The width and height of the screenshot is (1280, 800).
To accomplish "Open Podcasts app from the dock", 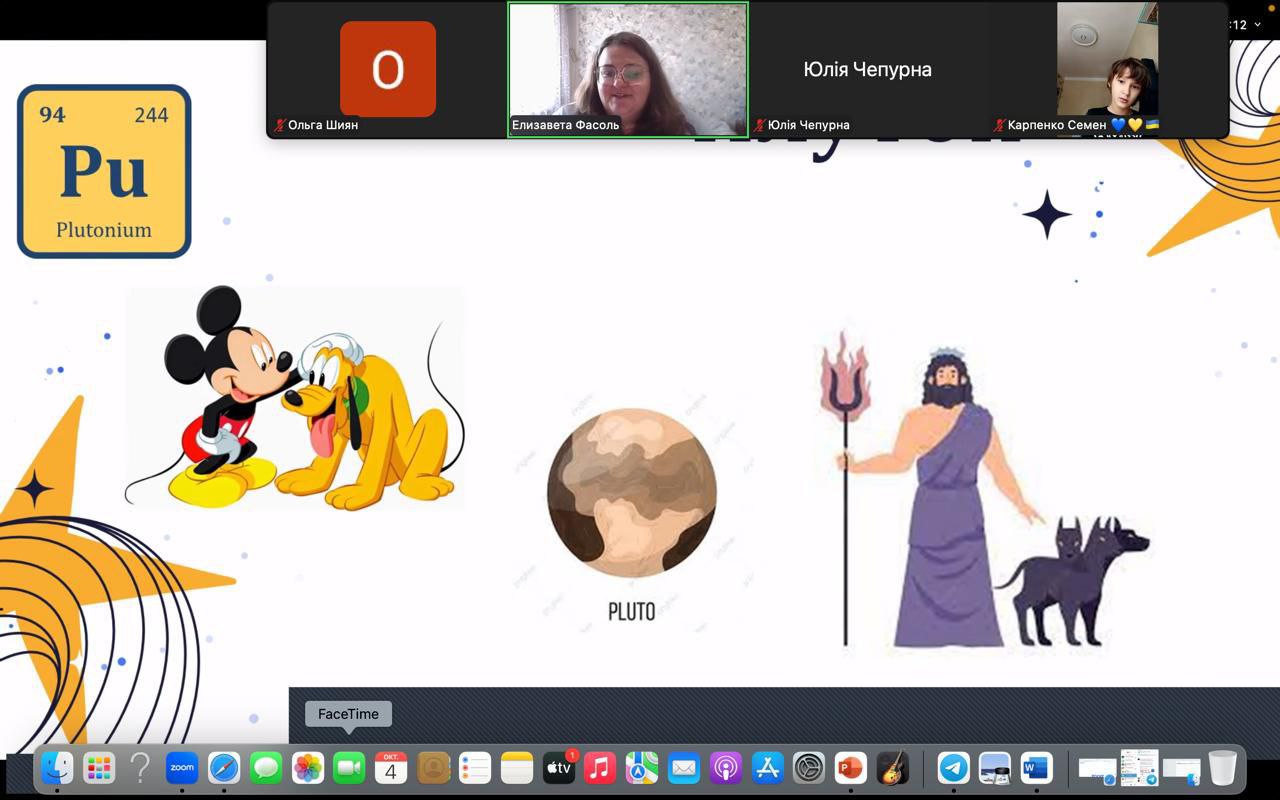I will click(x=726, y=768).
